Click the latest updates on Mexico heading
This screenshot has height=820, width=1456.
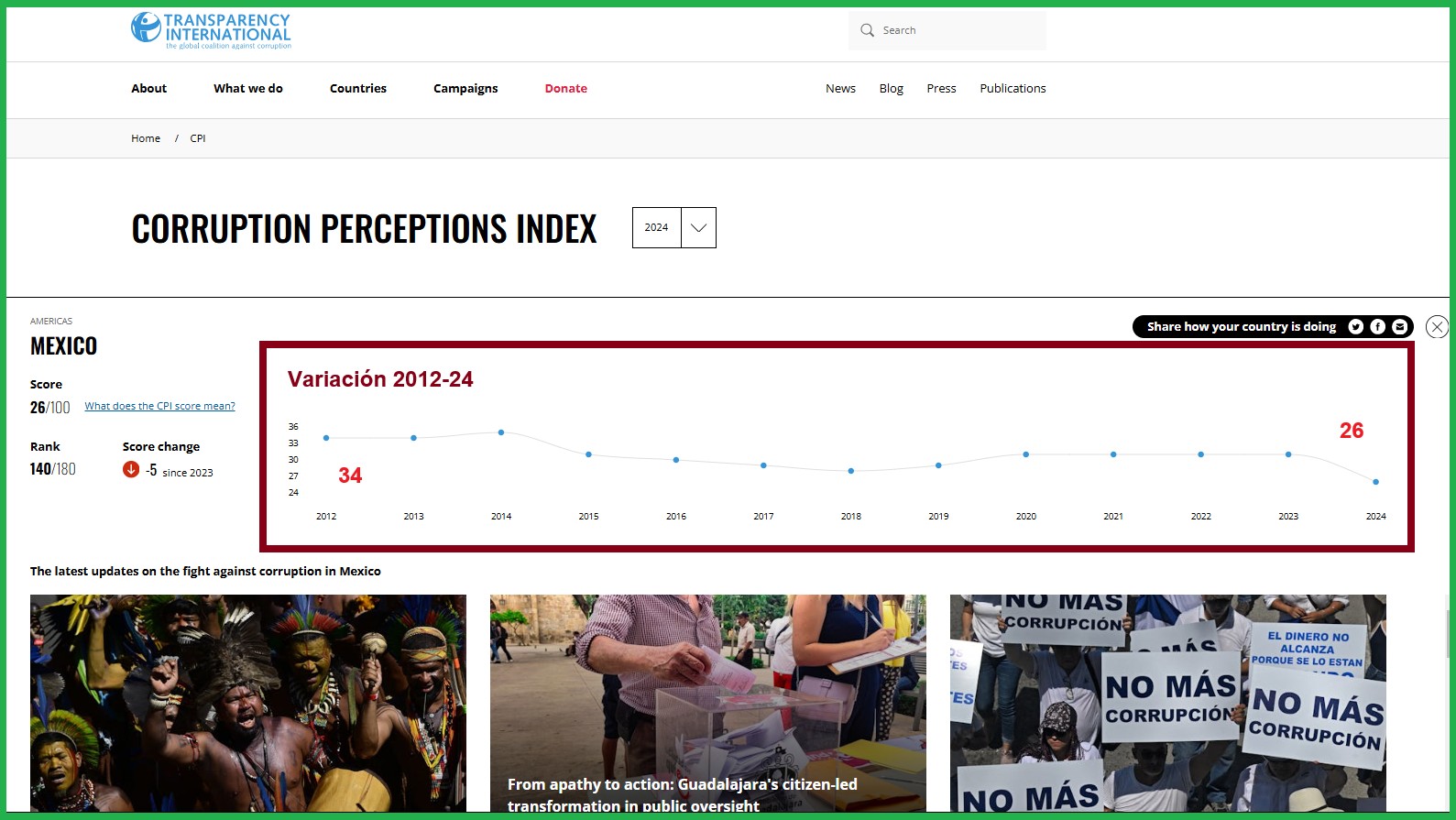tap(205, 571)
